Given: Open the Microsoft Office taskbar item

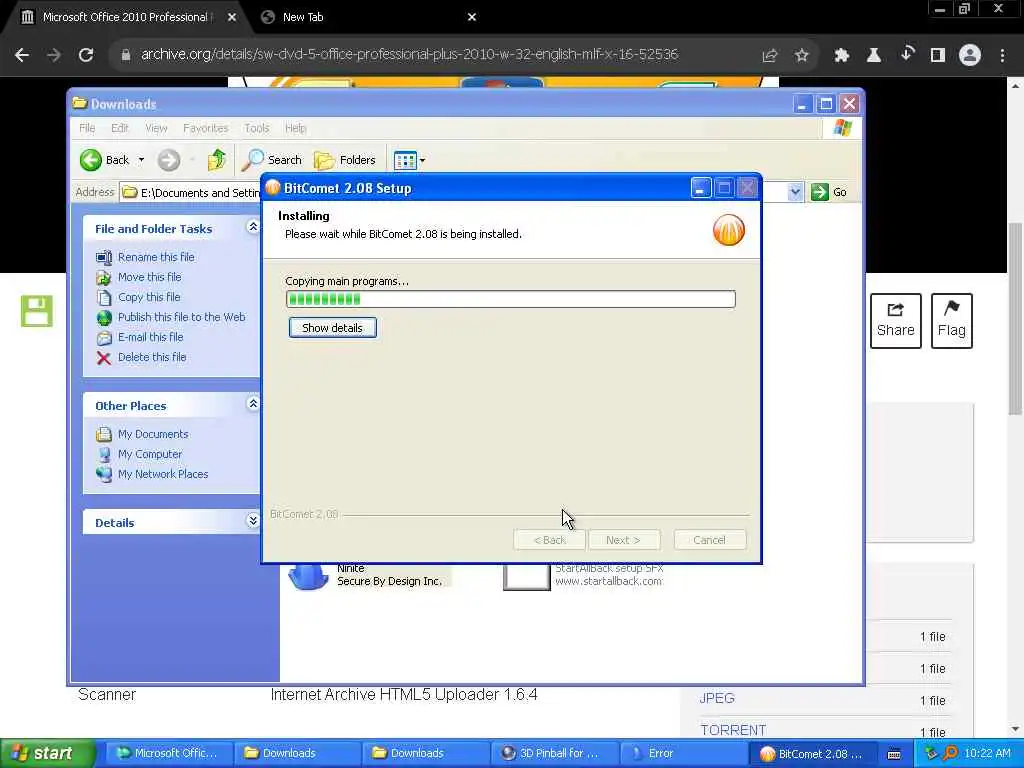Looking at the screenshot, I should coord(168,754).
